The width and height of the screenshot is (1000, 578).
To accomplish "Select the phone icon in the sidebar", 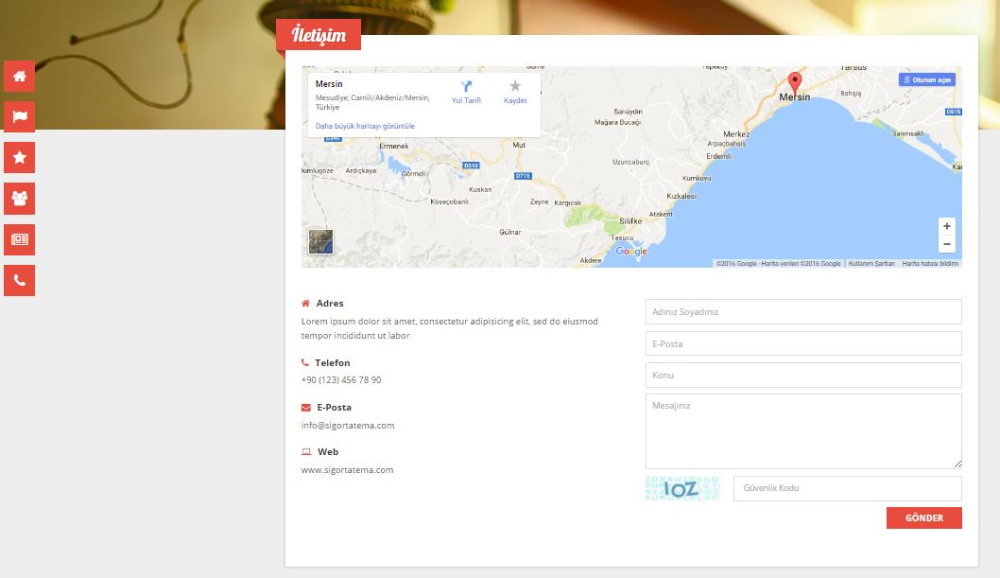I will 19,281.
